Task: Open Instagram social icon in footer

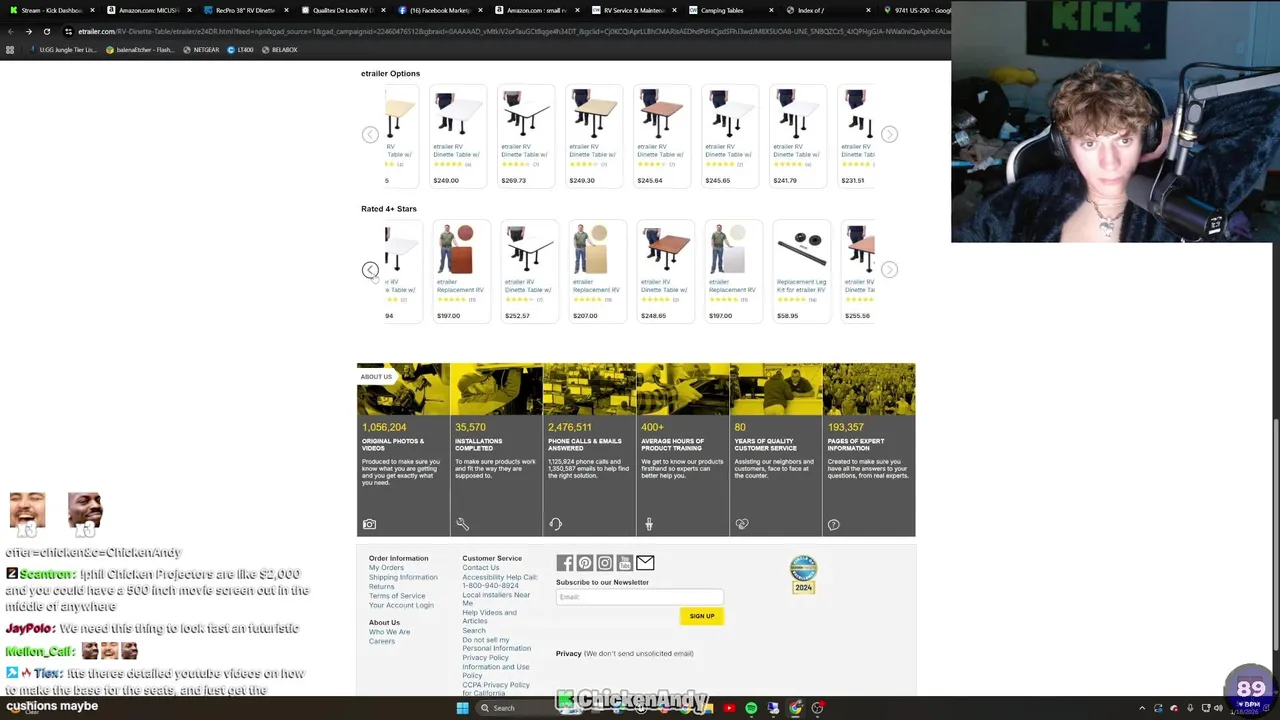Action: (605, 563)
